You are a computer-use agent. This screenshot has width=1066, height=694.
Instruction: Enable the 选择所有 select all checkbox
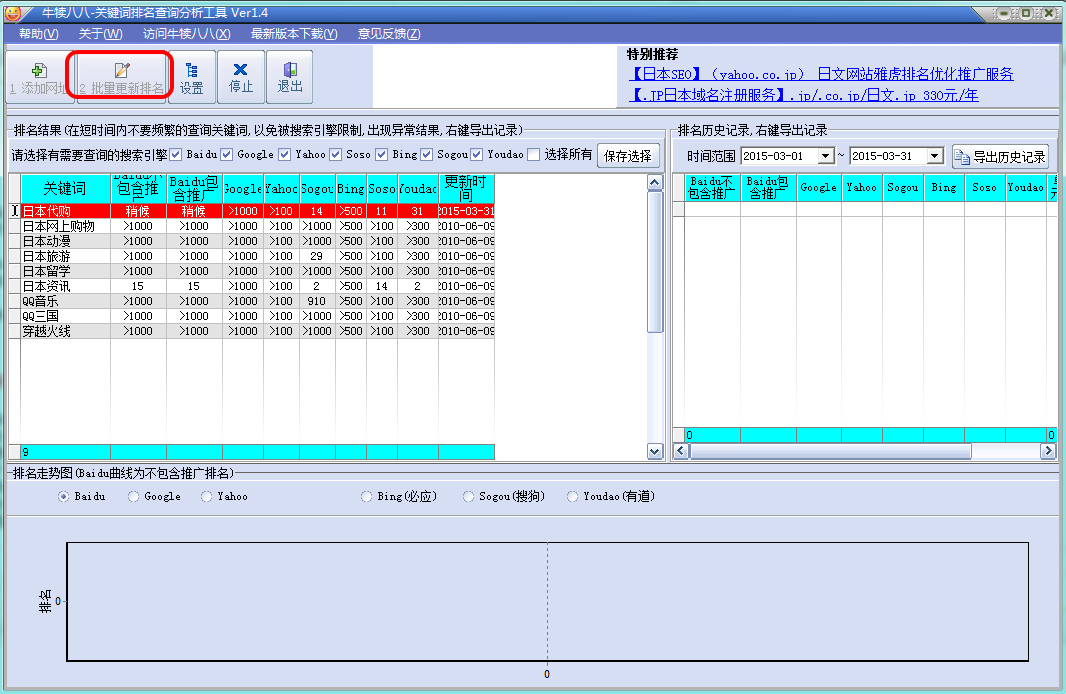[x=534, y=155]
